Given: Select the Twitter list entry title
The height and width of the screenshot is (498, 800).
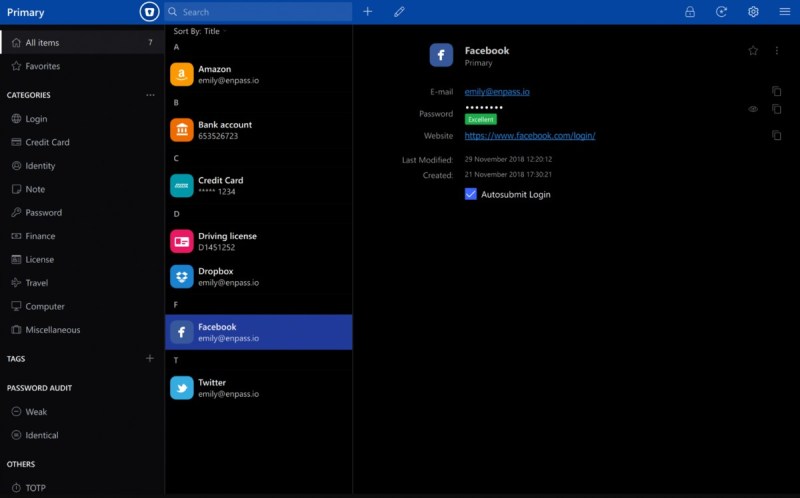Looking at the screenshot, I should pos(212,382).
